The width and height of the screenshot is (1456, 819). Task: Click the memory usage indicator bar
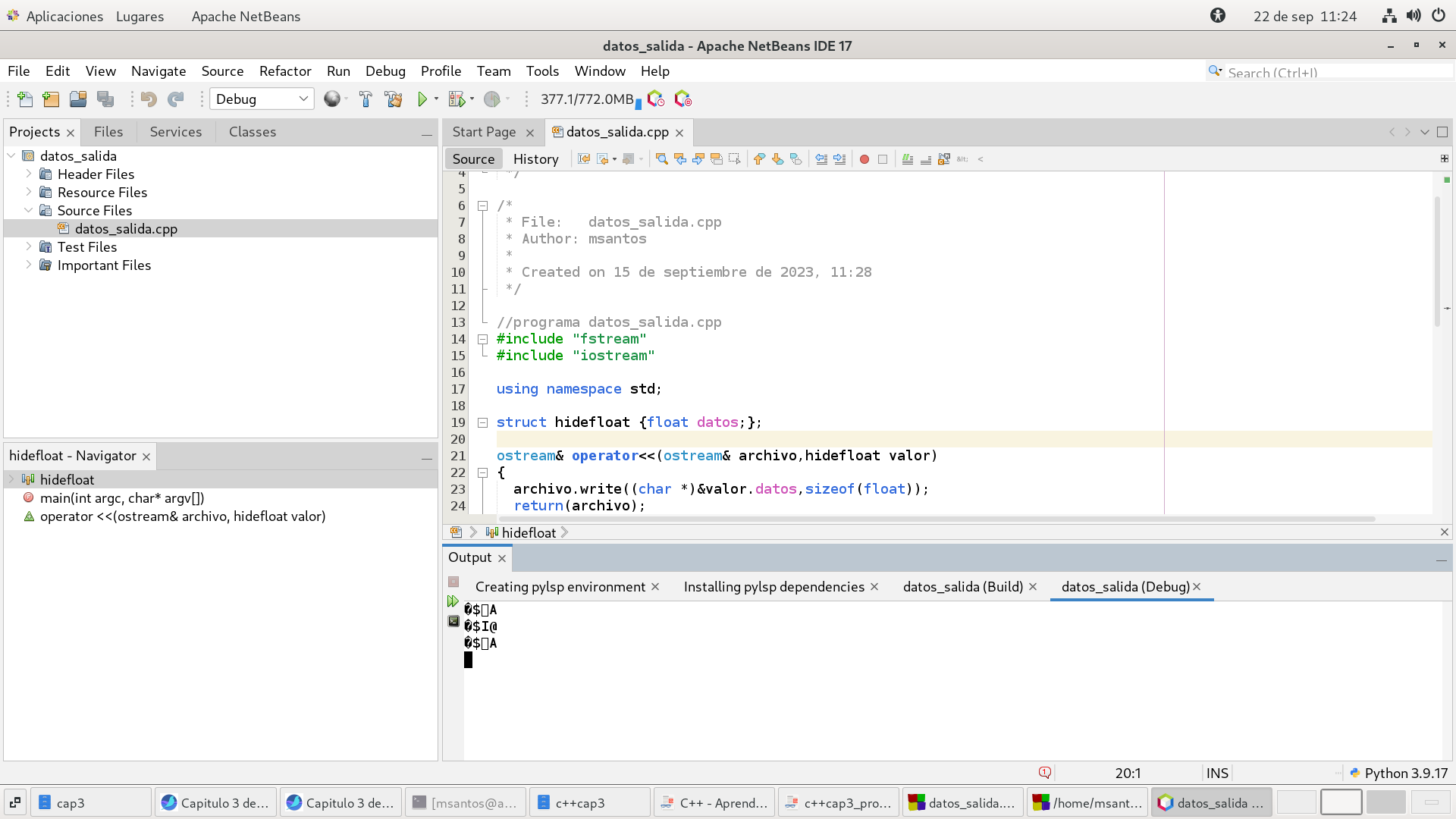587,99
